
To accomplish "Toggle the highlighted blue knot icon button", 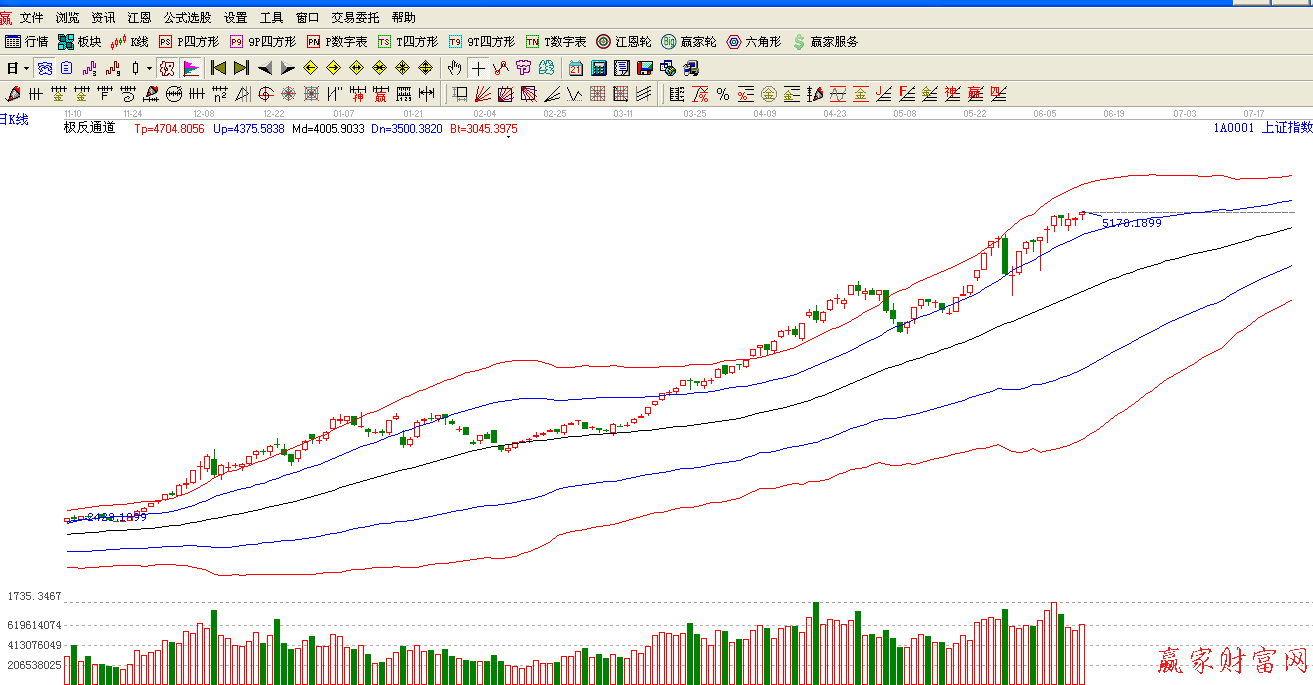I will click(44, 68).
